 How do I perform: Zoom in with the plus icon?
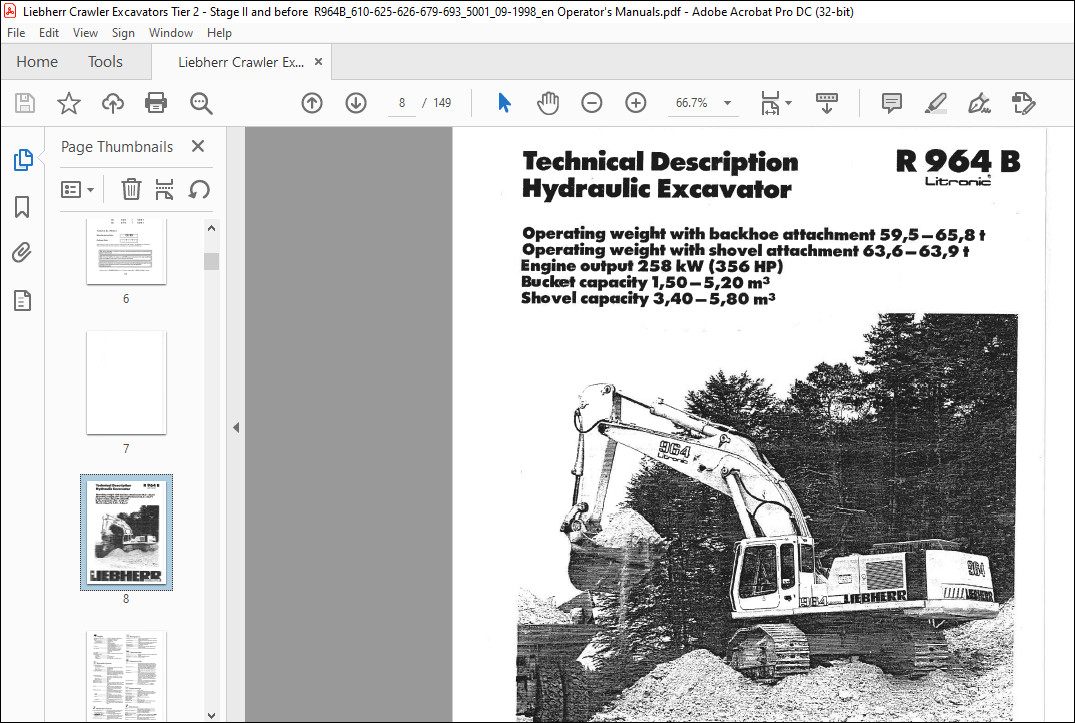tap(636, 103)
